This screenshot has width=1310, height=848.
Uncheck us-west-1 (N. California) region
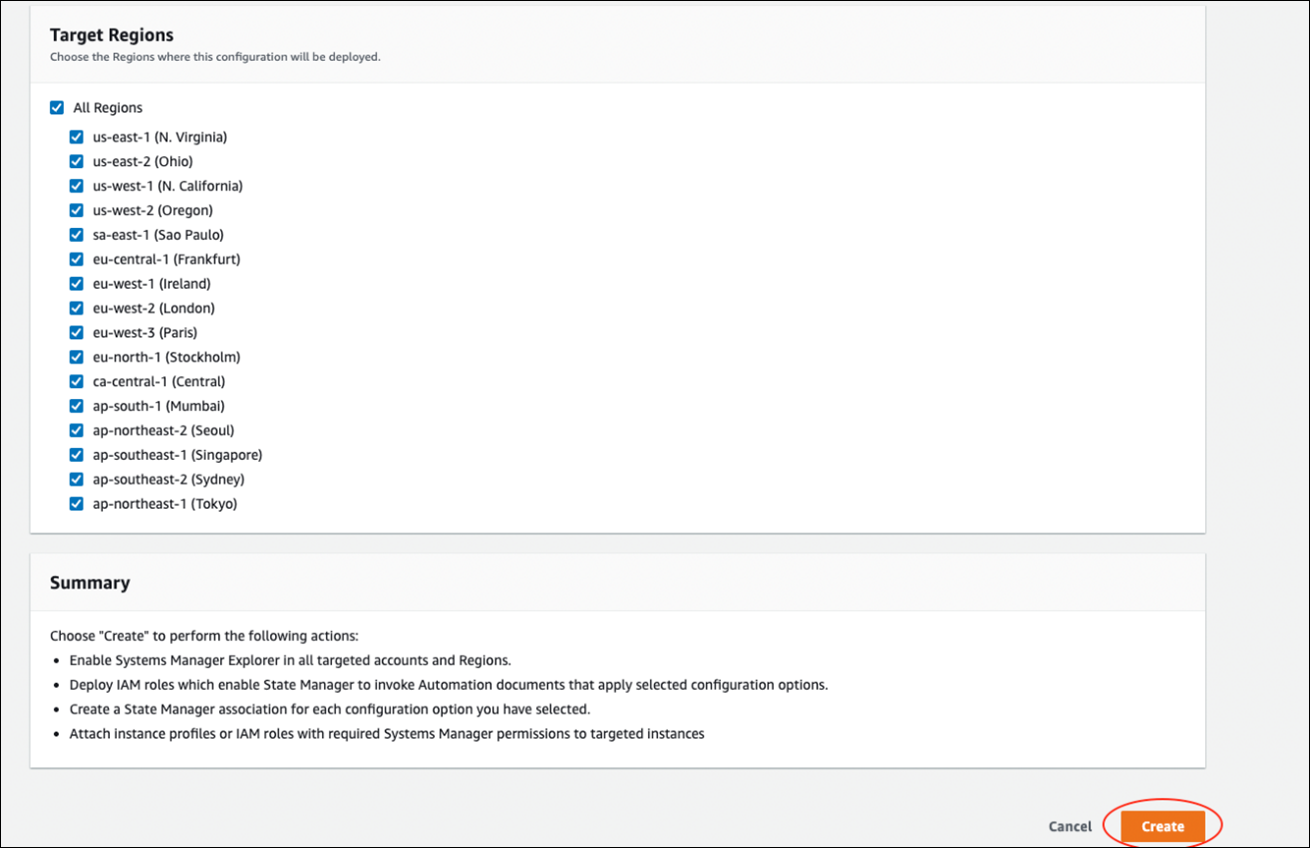(x=76, y=186)
